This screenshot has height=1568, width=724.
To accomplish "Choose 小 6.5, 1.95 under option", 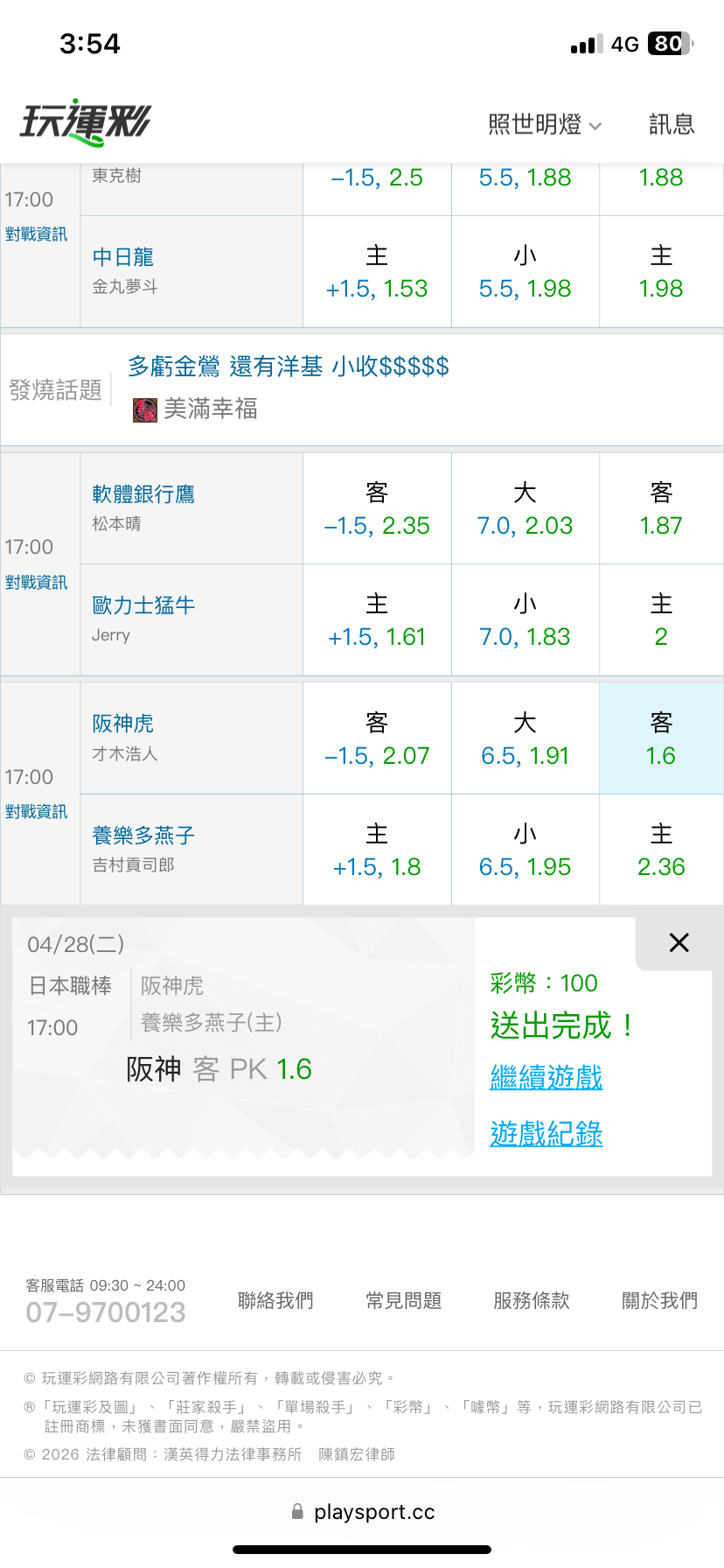I will 525,850.
